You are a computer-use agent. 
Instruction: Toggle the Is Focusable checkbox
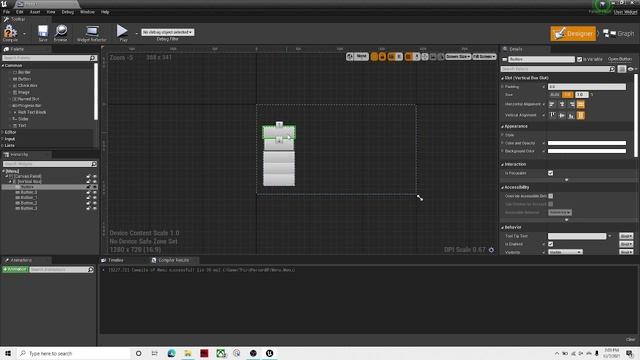click(551, 173)
